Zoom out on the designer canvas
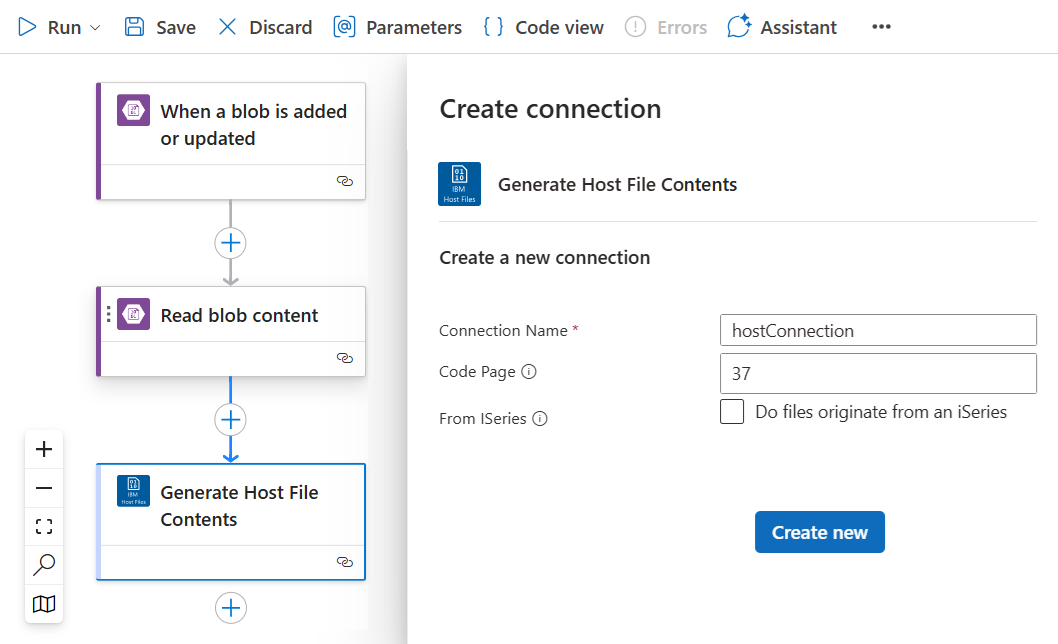 tap(44, 488)
